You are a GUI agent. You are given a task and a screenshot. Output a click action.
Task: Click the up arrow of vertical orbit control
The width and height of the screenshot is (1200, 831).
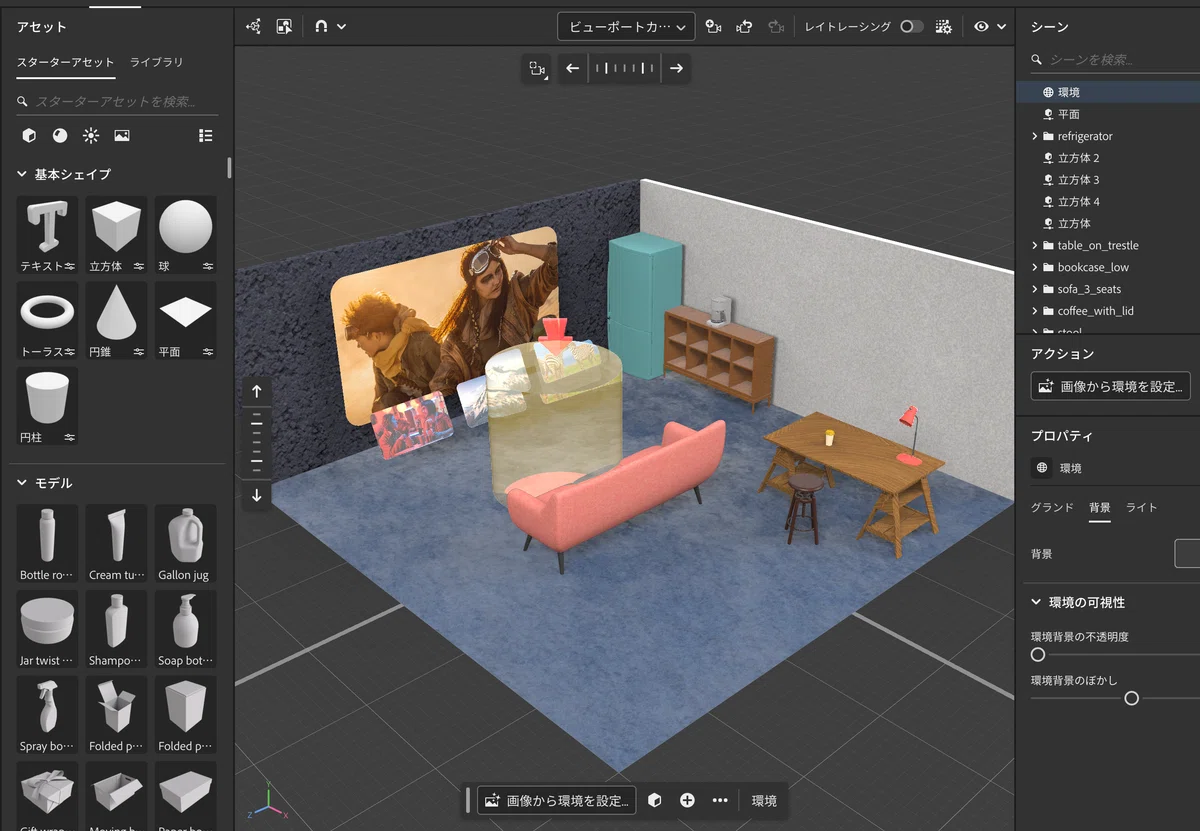click(x=257, y=391)
